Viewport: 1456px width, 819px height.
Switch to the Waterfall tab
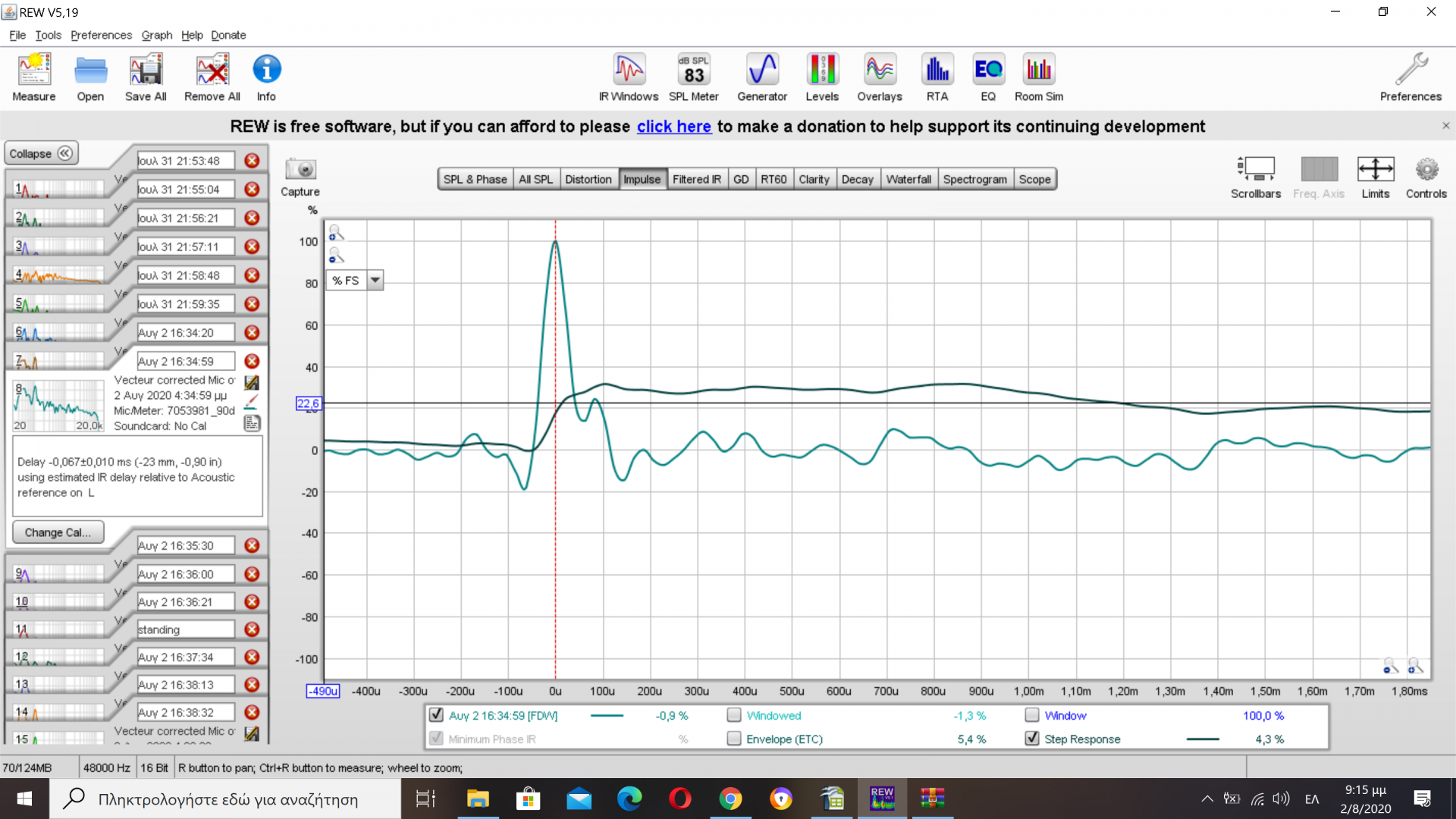coord(908,180)
